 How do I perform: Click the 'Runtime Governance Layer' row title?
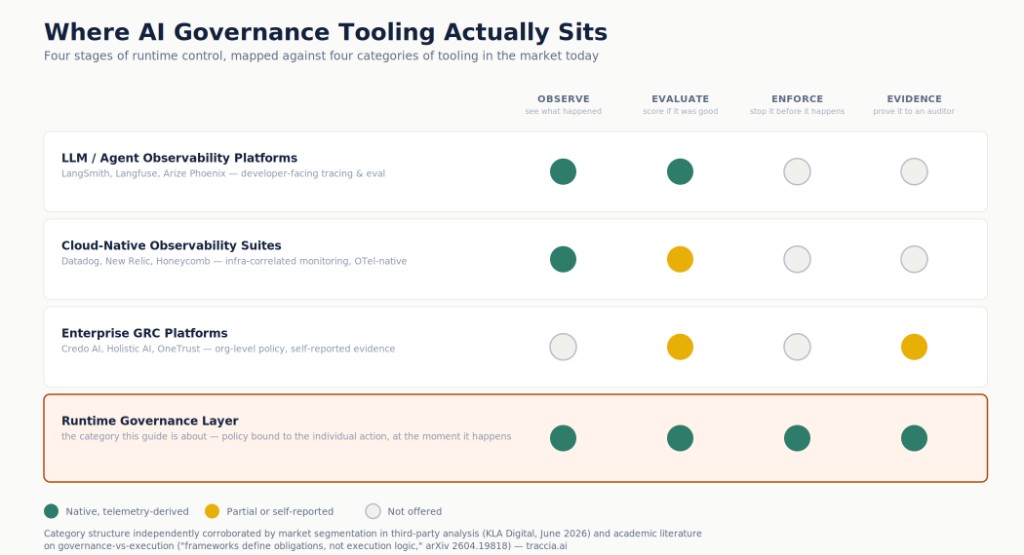(x=150, y=421)
